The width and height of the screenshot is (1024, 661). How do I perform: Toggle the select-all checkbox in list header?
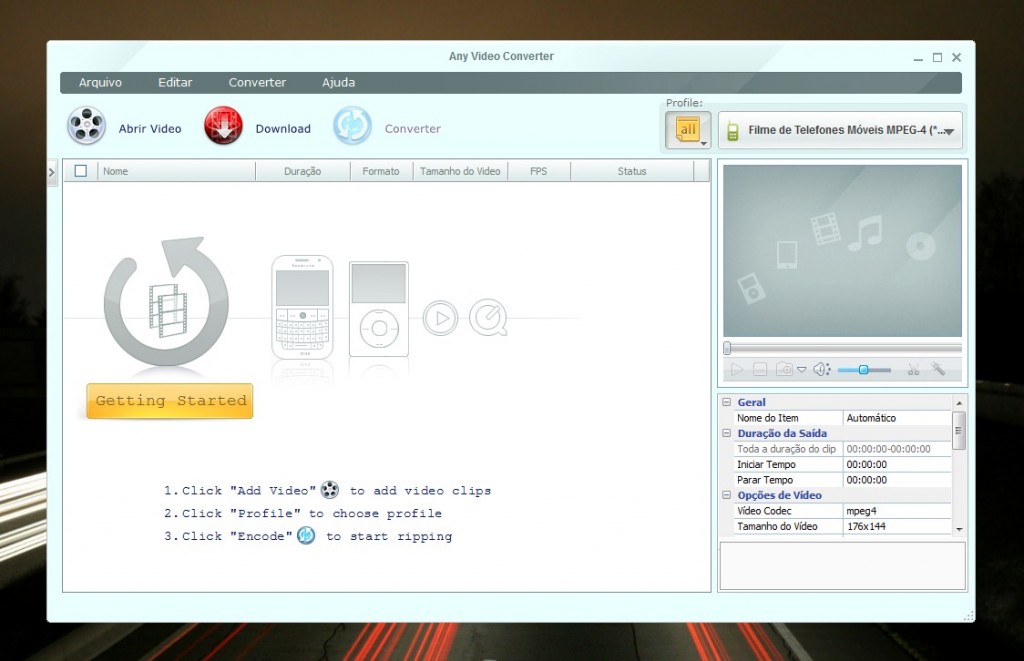point(81,171)
